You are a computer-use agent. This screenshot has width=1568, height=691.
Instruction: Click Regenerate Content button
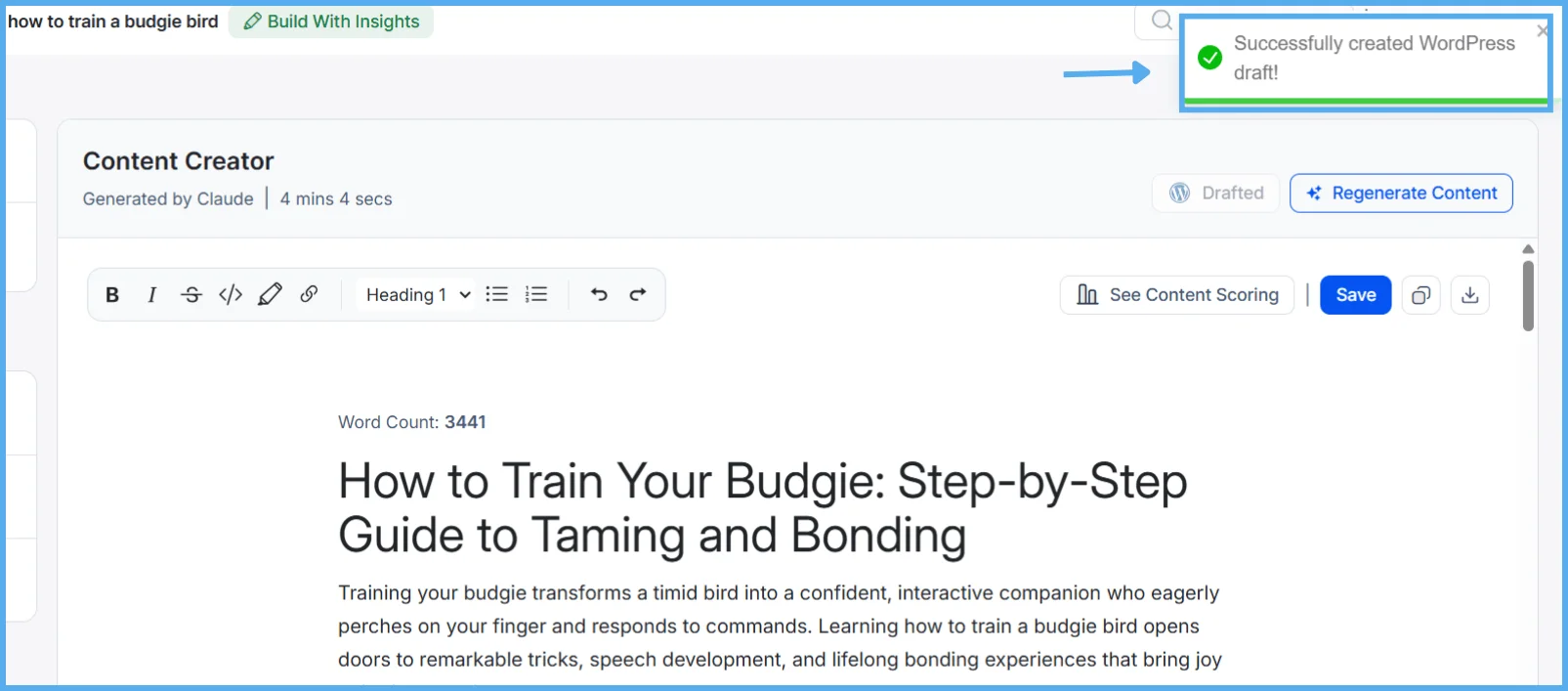coord(1401,194)
